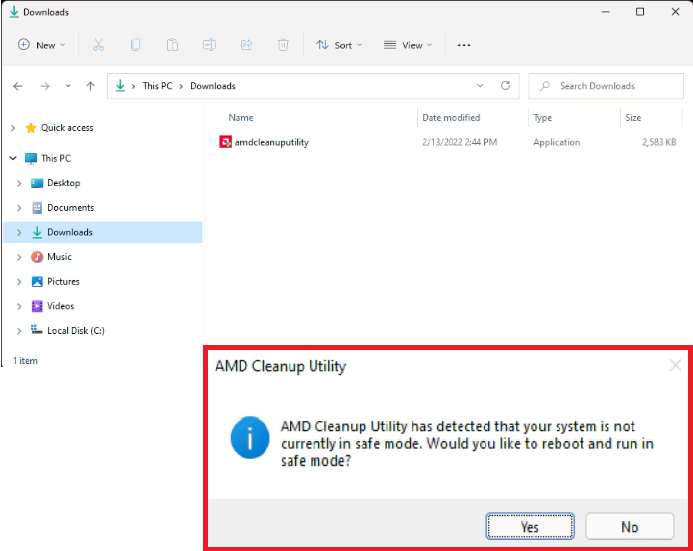Click the Application type cell
Viewport: 693px width, 551px height.
(556, 142)
